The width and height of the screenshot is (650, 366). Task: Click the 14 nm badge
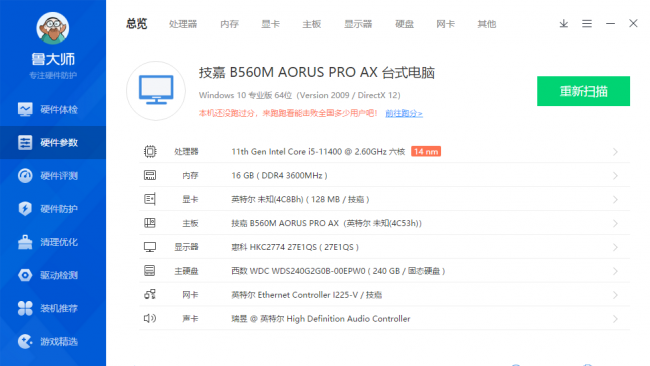(x=426, y=151)
